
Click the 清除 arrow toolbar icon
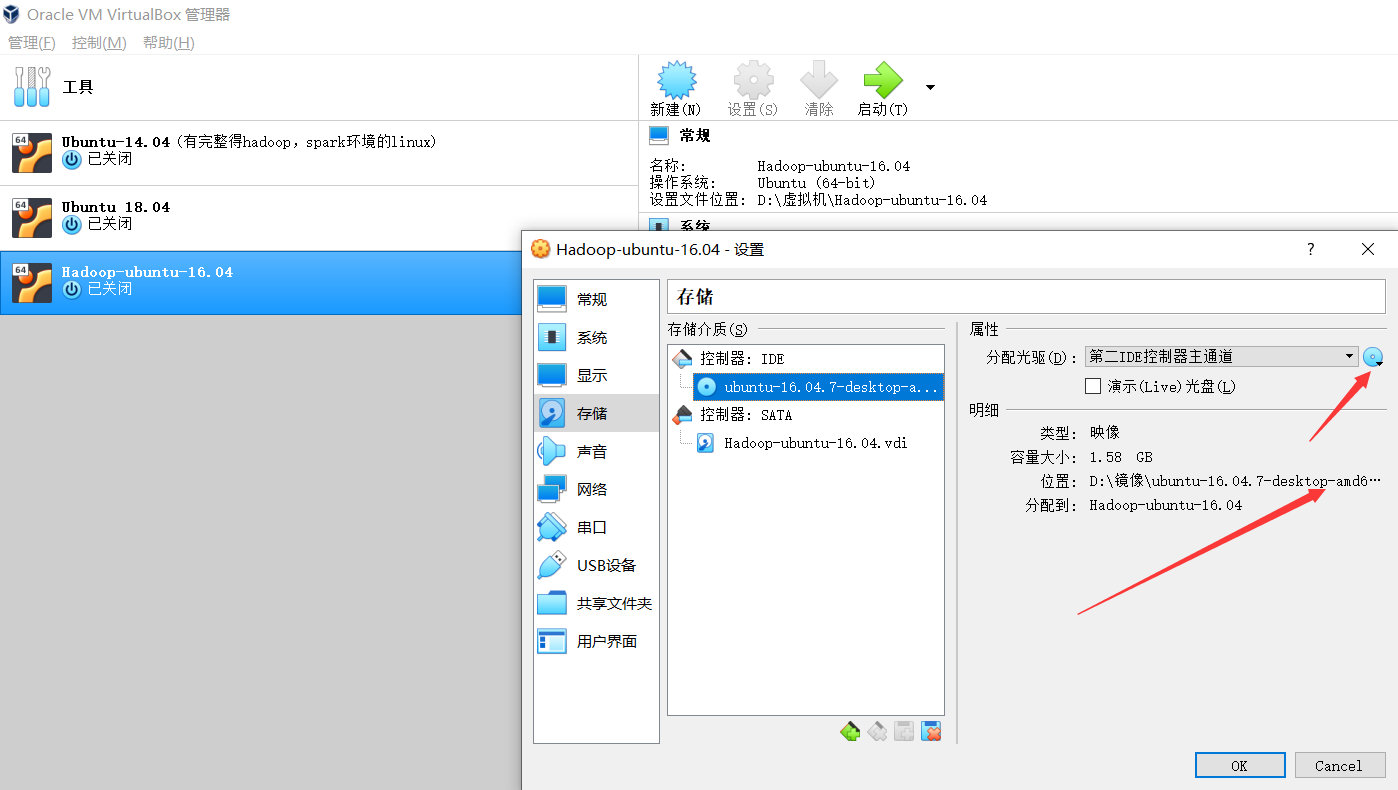(819, 80)
